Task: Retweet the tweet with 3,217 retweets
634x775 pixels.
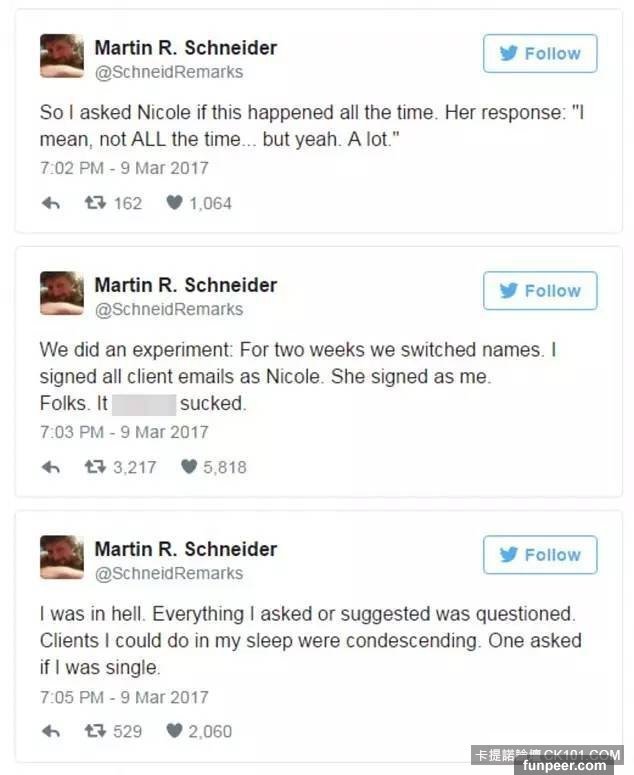Action: pyautogui.click(x=95, y=467)
